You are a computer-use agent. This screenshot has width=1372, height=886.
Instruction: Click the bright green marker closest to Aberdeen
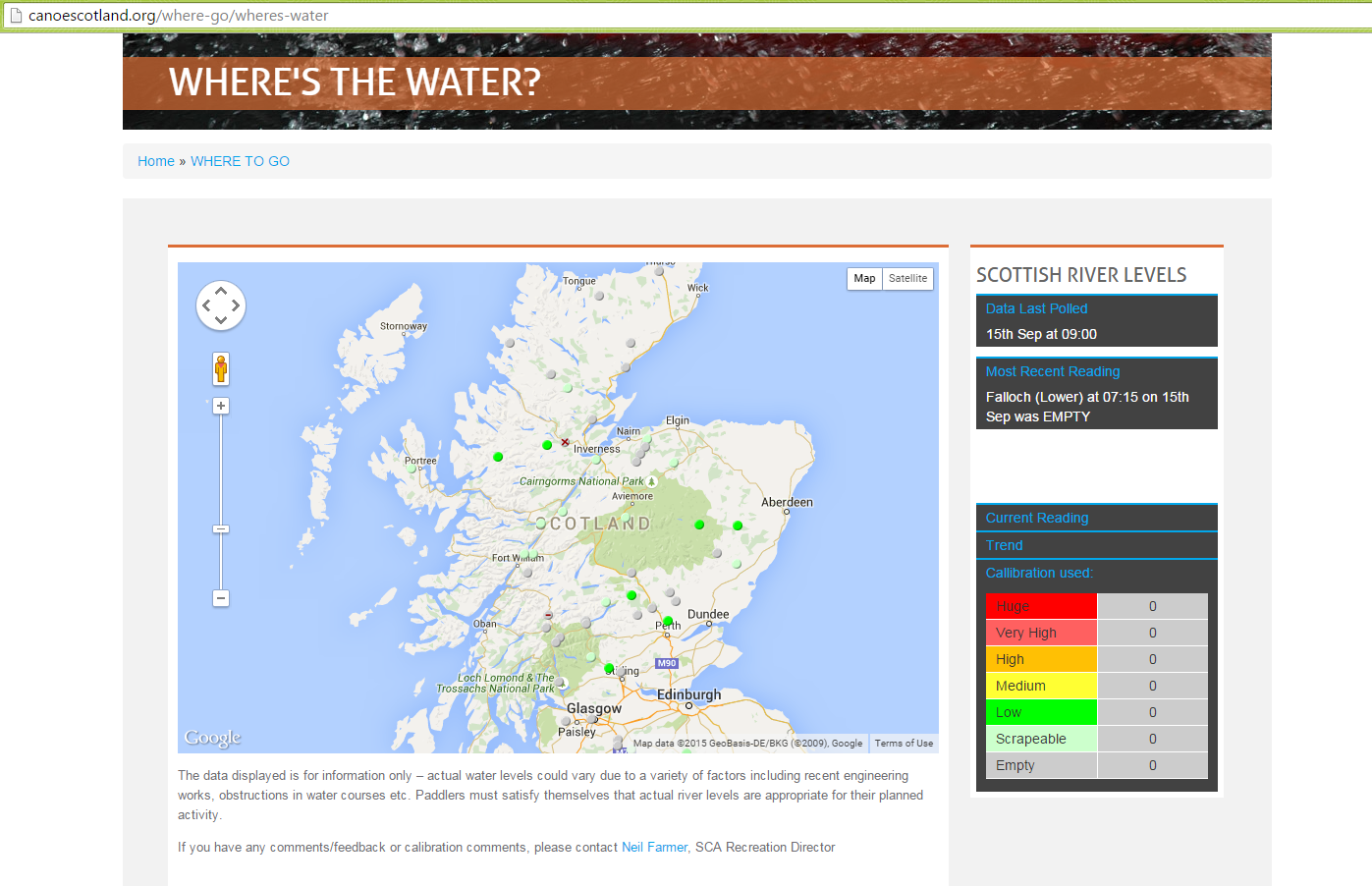pyautogui.click(x=738, y=526)
